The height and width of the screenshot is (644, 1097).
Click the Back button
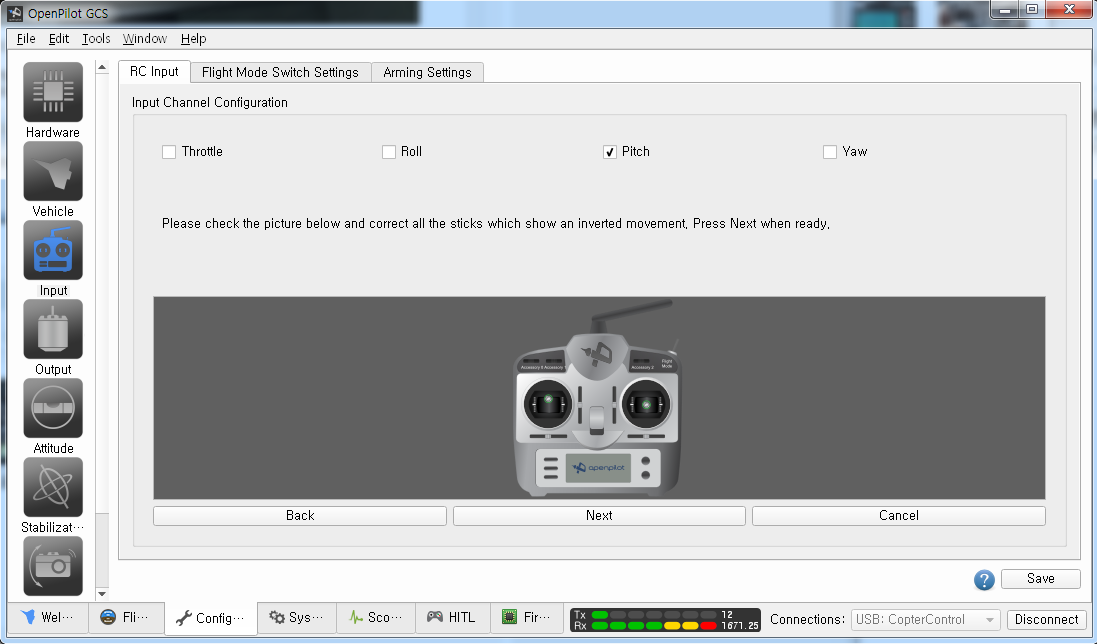[300, 516]
